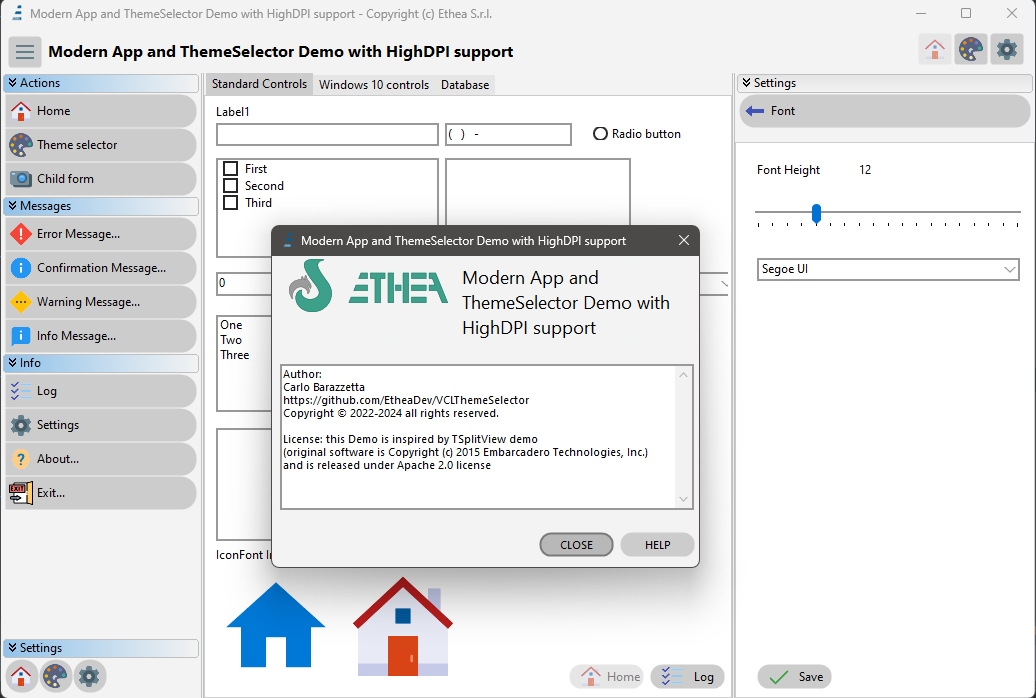Image resolution: width=1036 pixels, height=698 pixels.
Task: Click the Error Message icon
Action: pos(22,233)
